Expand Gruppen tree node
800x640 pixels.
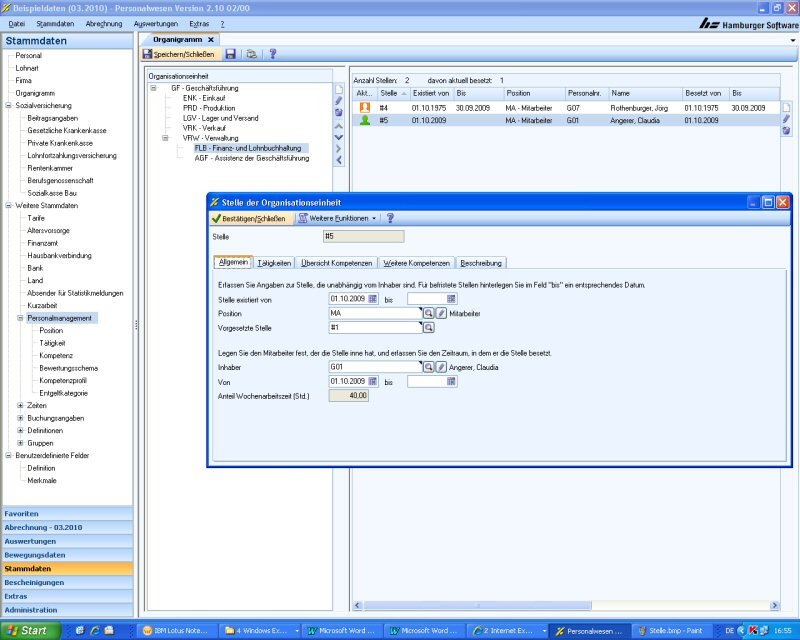pos(20,443)
